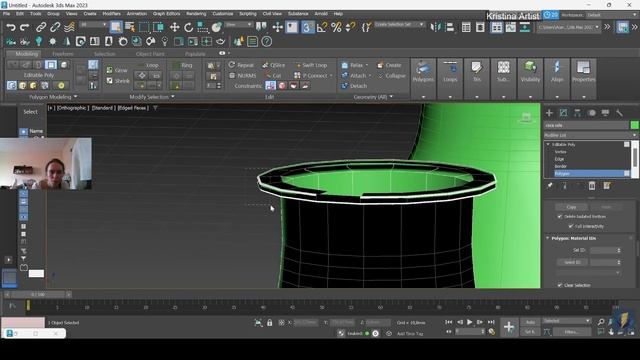Click the Undo arrow icon
Viewport: 640px width, 360px height.
pyautogui.click(x=11, y=27)
